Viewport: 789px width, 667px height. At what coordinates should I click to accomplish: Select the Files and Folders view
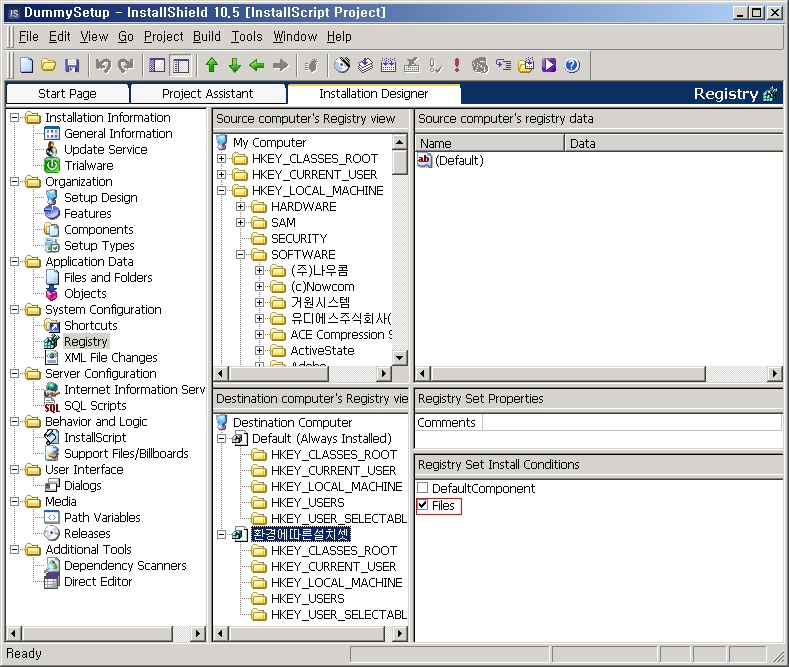coord(108,278)
